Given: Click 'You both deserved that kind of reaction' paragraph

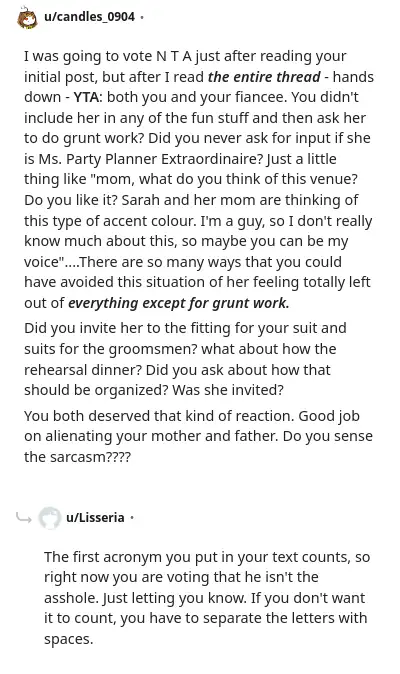Looking at the screenshot, I should click(198, 436).
